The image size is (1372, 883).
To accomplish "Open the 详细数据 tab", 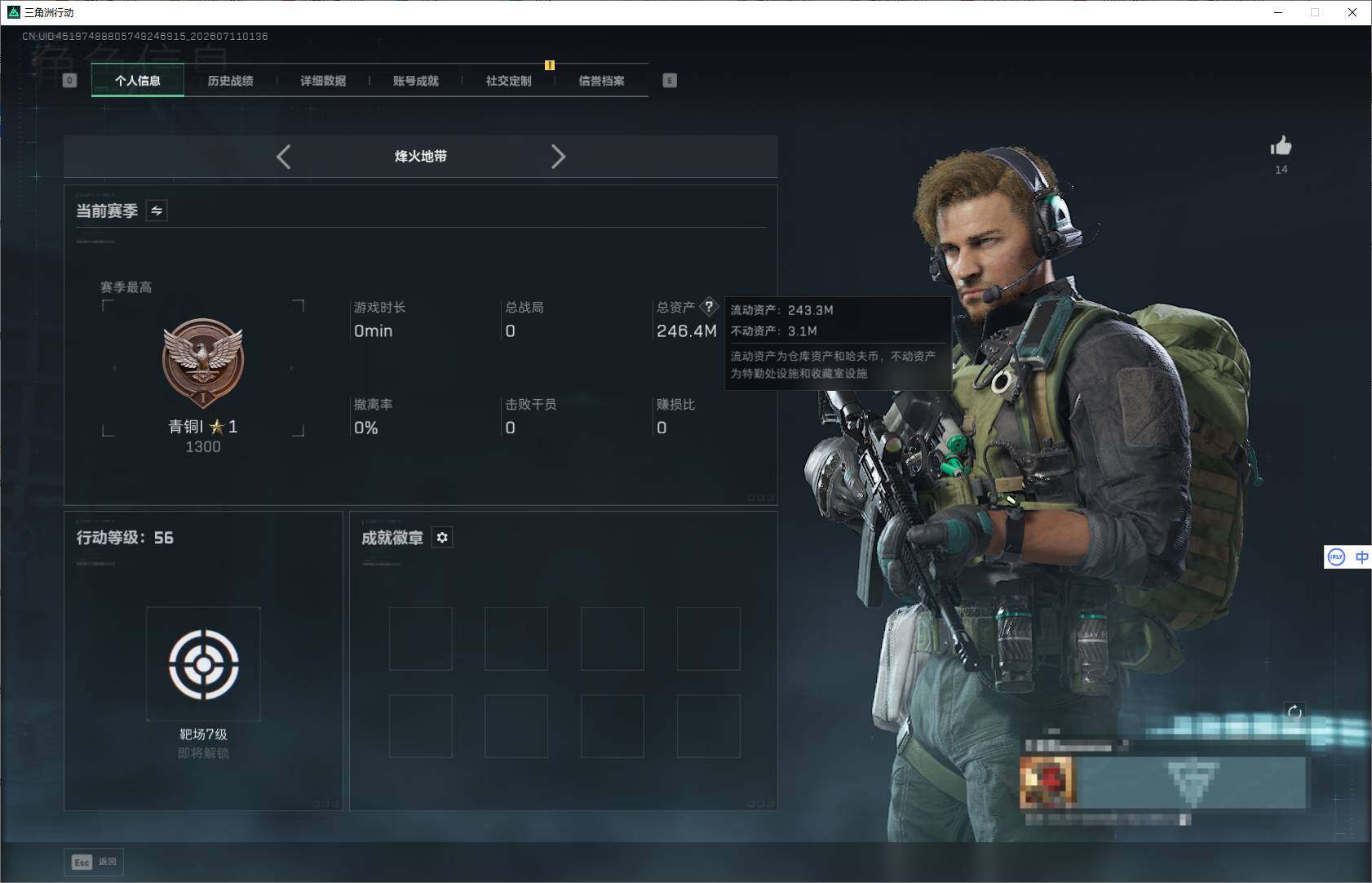I will 323,81.
